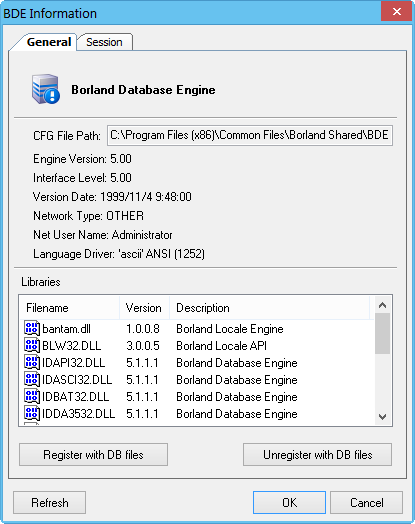Click the IDAPI32.DLL file icon
The height and width of the screenshot is (524, 415).
pos(32,363)
